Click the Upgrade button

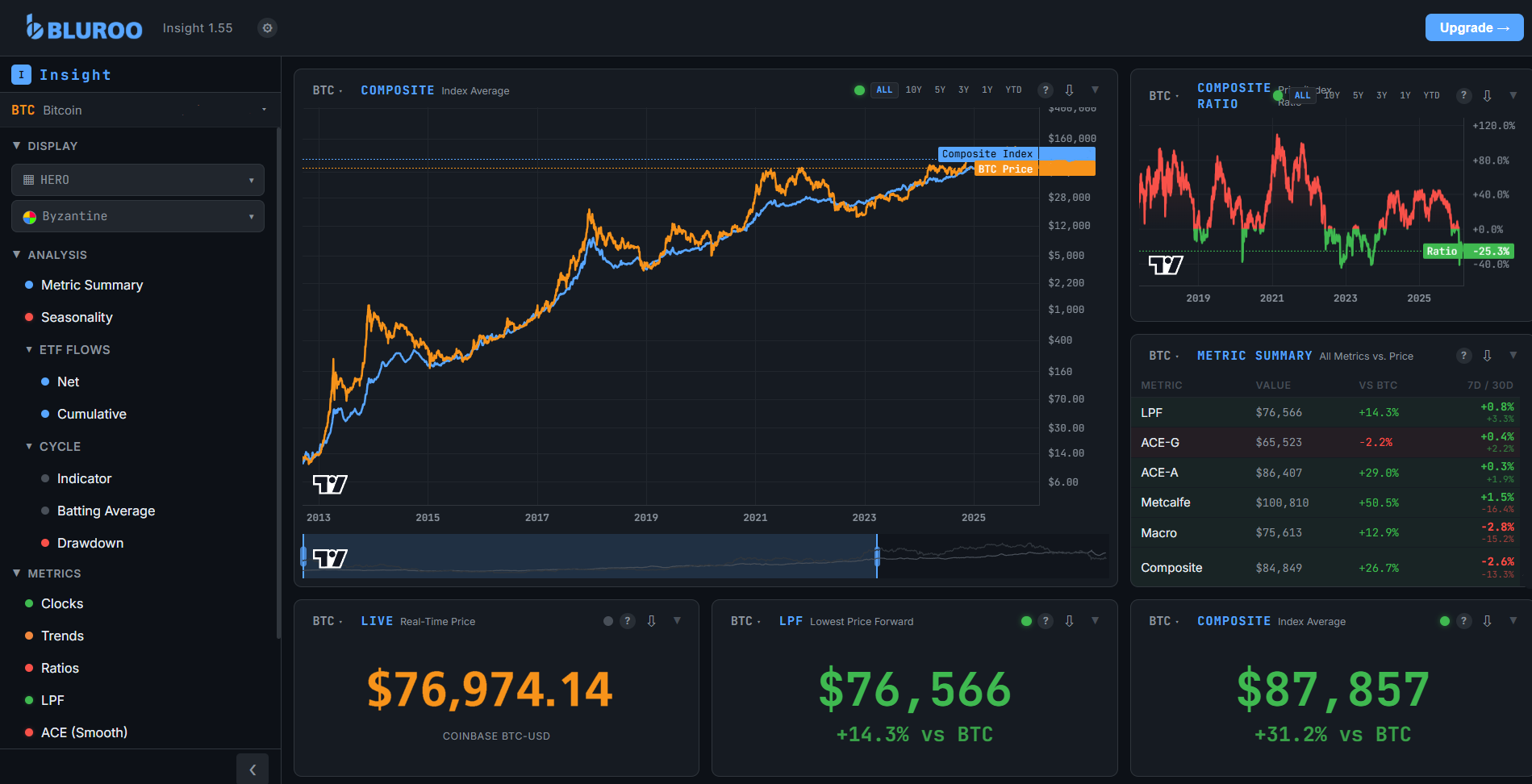pyautogui.click(x=1474, y=27)
